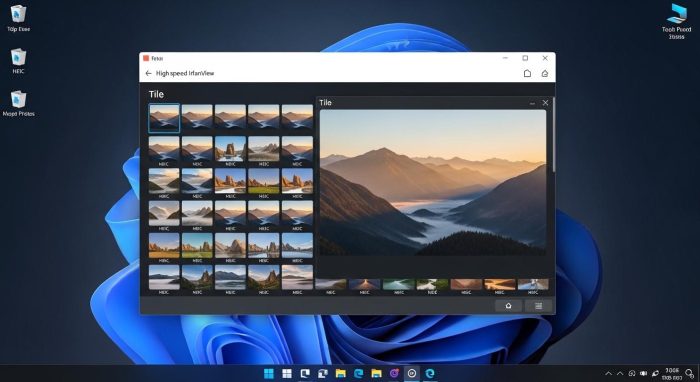This screenshot has height=382, width=700.
Task: Open the Windows Start menu
Action: click(269, 373)
